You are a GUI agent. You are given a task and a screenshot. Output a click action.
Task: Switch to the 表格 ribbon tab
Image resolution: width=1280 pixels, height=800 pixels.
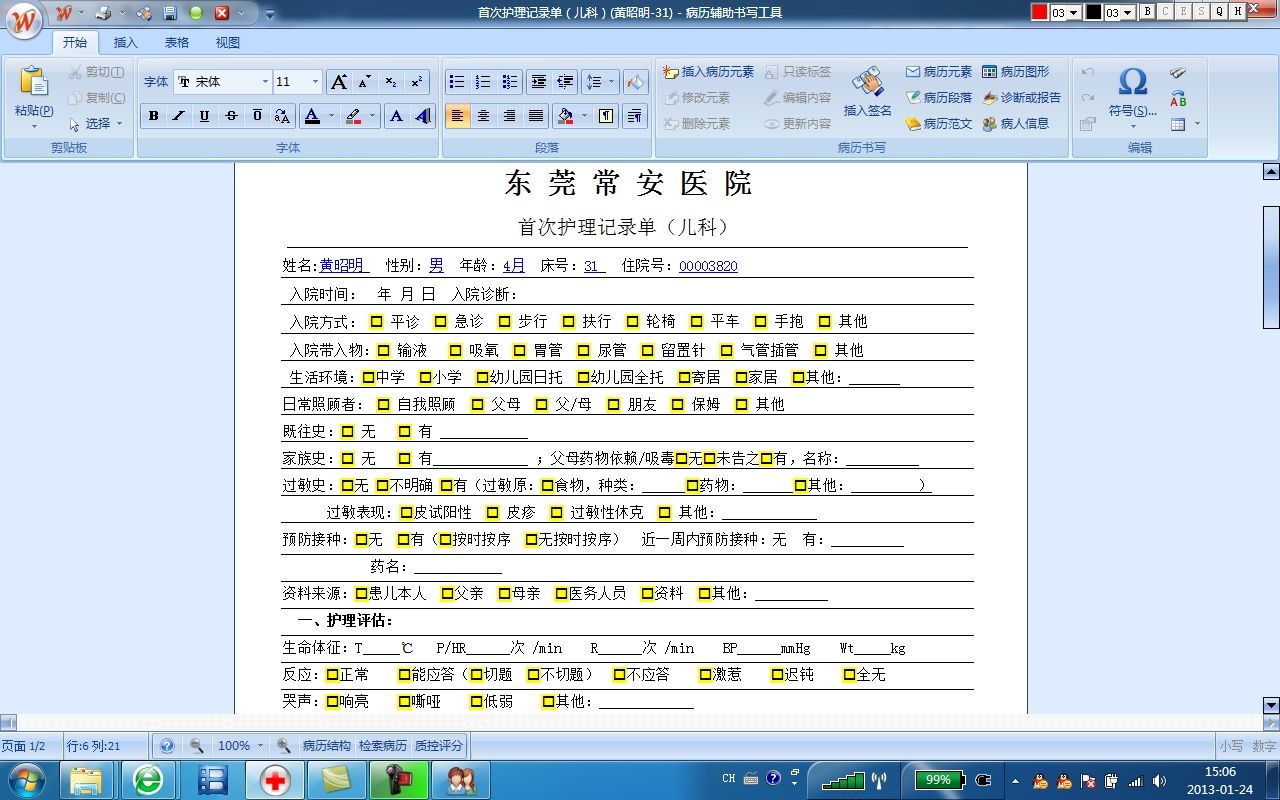click(177, 43)
